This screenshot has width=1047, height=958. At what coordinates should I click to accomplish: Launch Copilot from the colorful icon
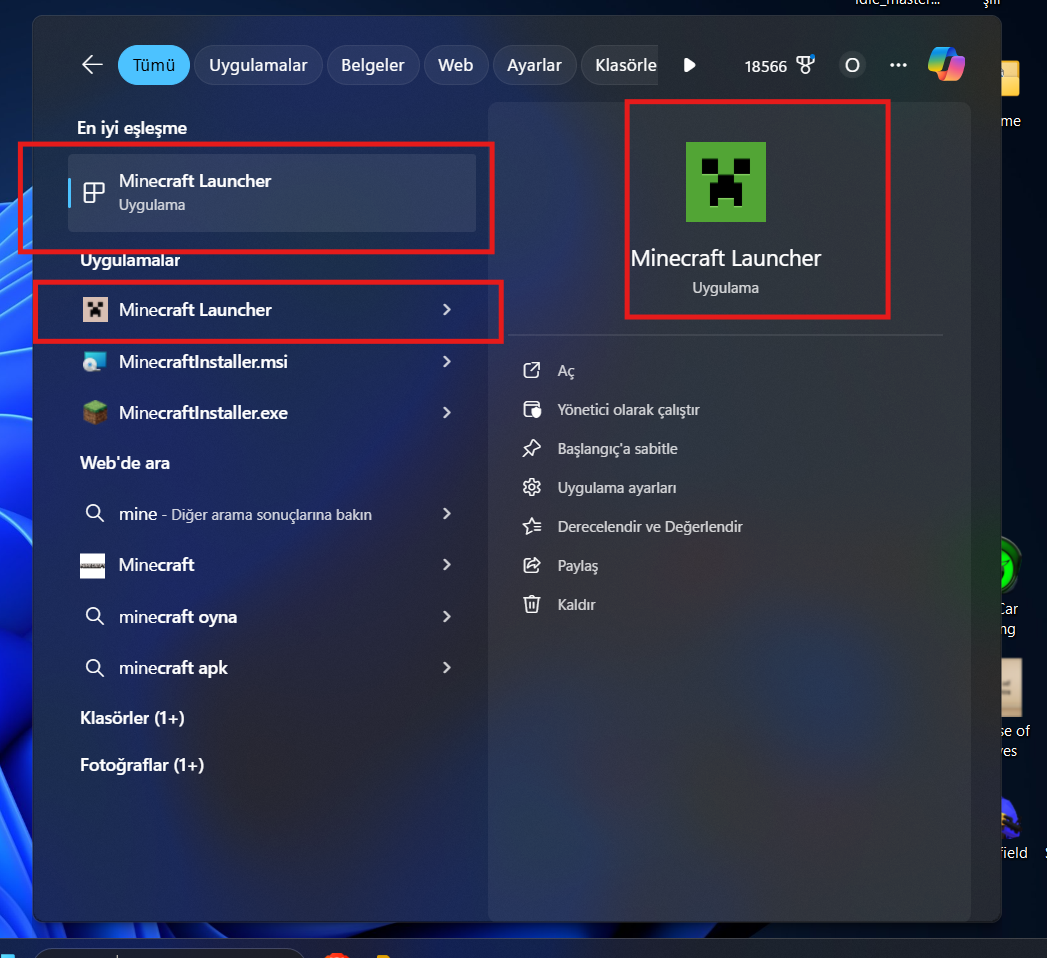click(x=946, y=64)
